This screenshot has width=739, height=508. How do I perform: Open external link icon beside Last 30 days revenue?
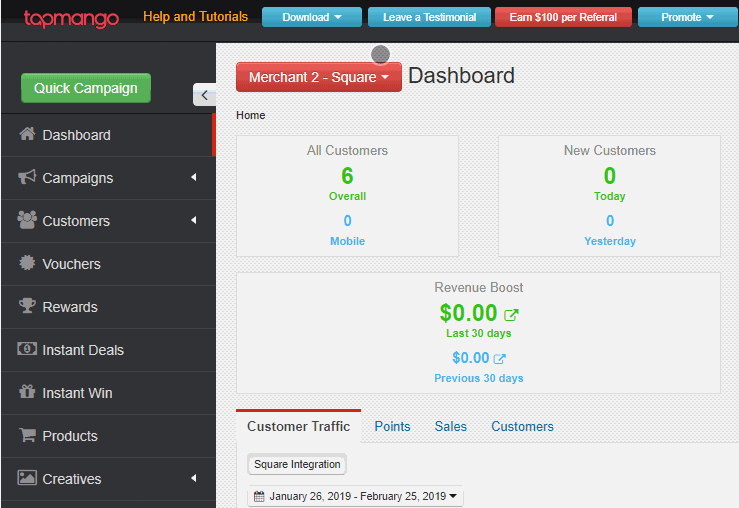511,315
